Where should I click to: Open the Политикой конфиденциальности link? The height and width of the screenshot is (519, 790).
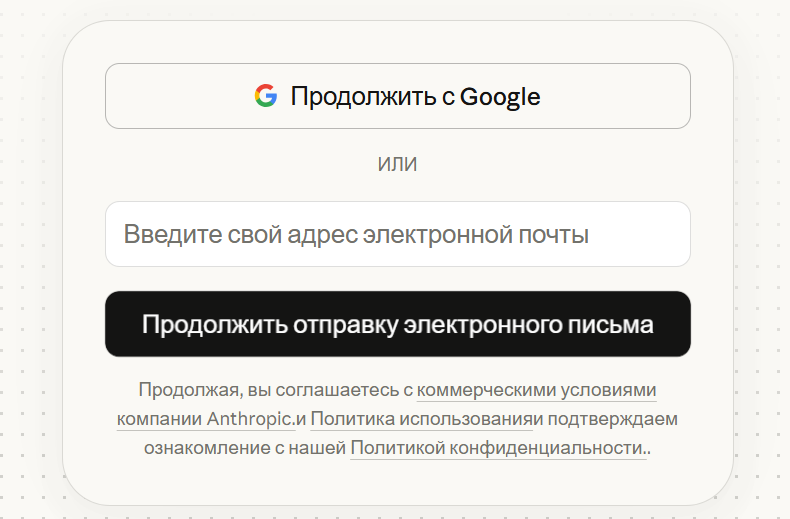(498, 447)
